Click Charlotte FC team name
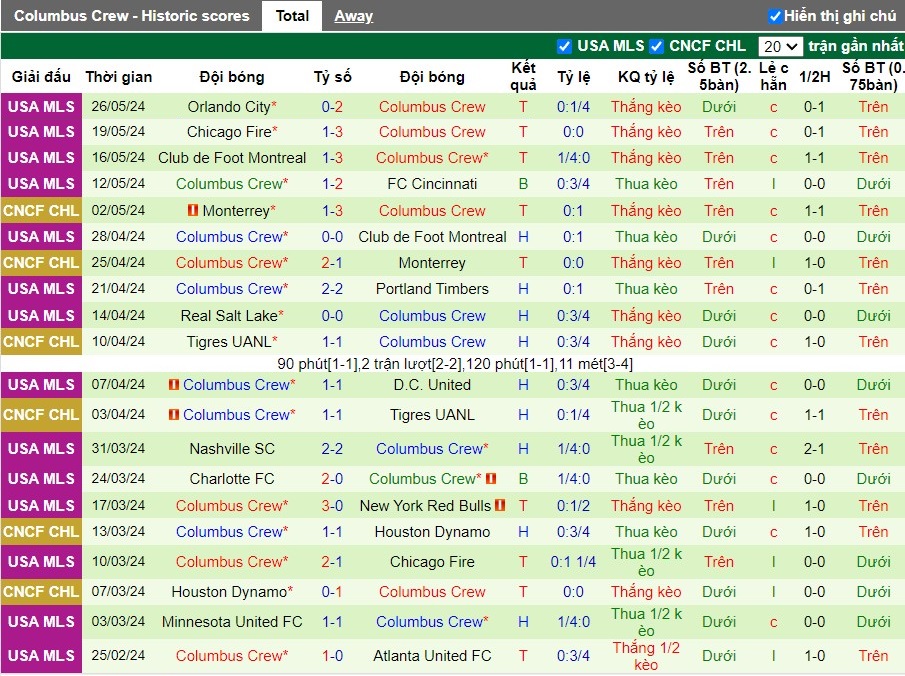The width and height of the screenshot is (905, 676). pos(232,479)
